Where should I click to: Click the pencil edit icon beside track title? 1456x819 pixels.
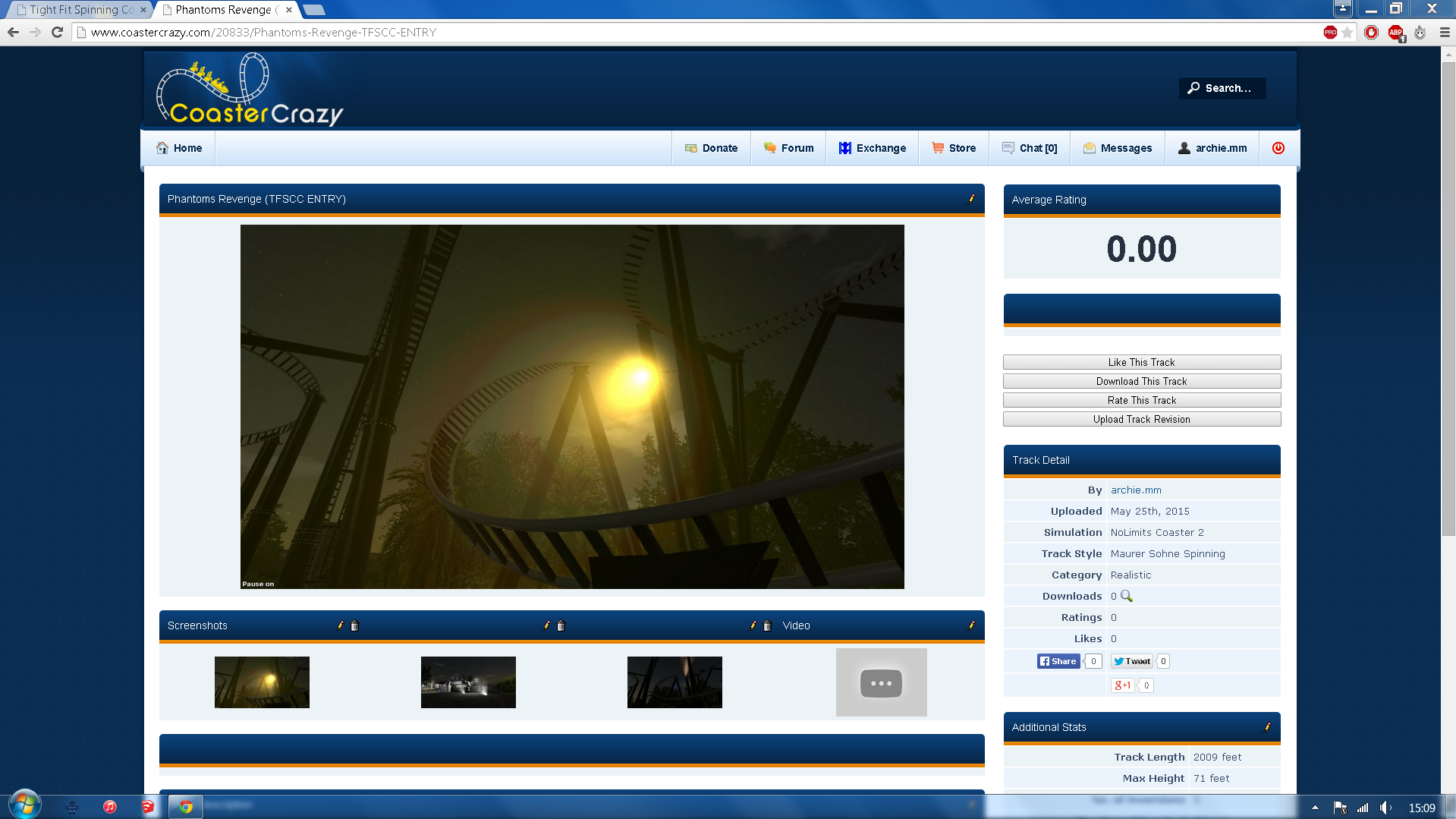(x=971, y=199)
